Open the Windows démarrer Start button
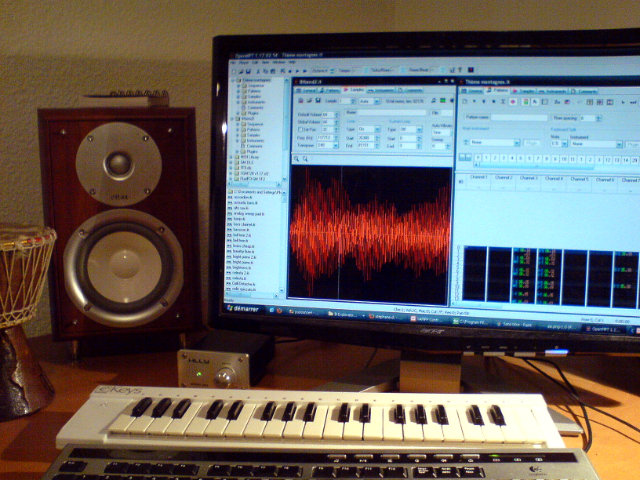 243,309
